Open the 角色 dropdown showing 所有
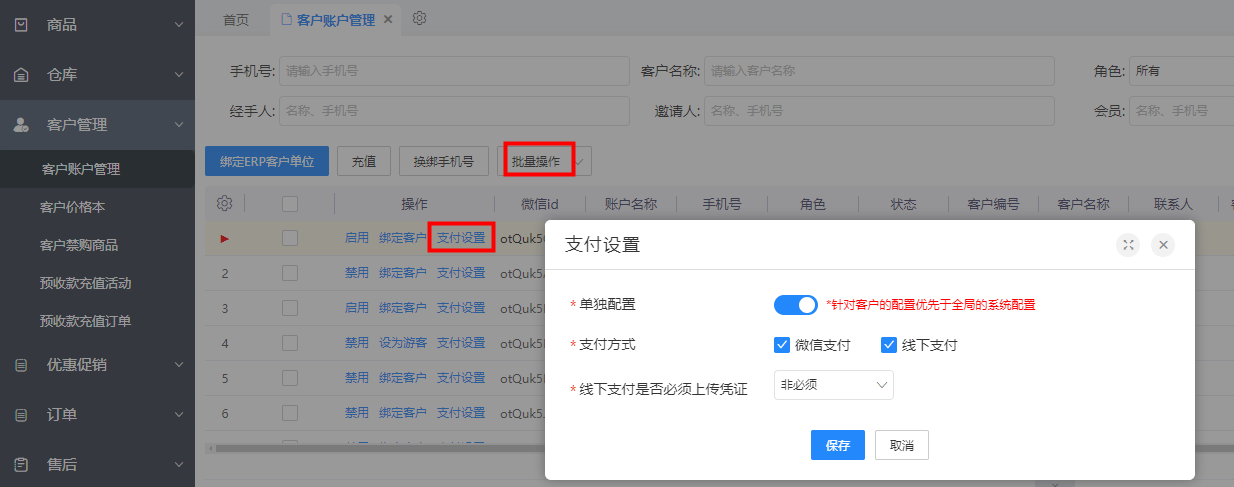Viewport: 1234px width, 487px height. pos(1181,71)
